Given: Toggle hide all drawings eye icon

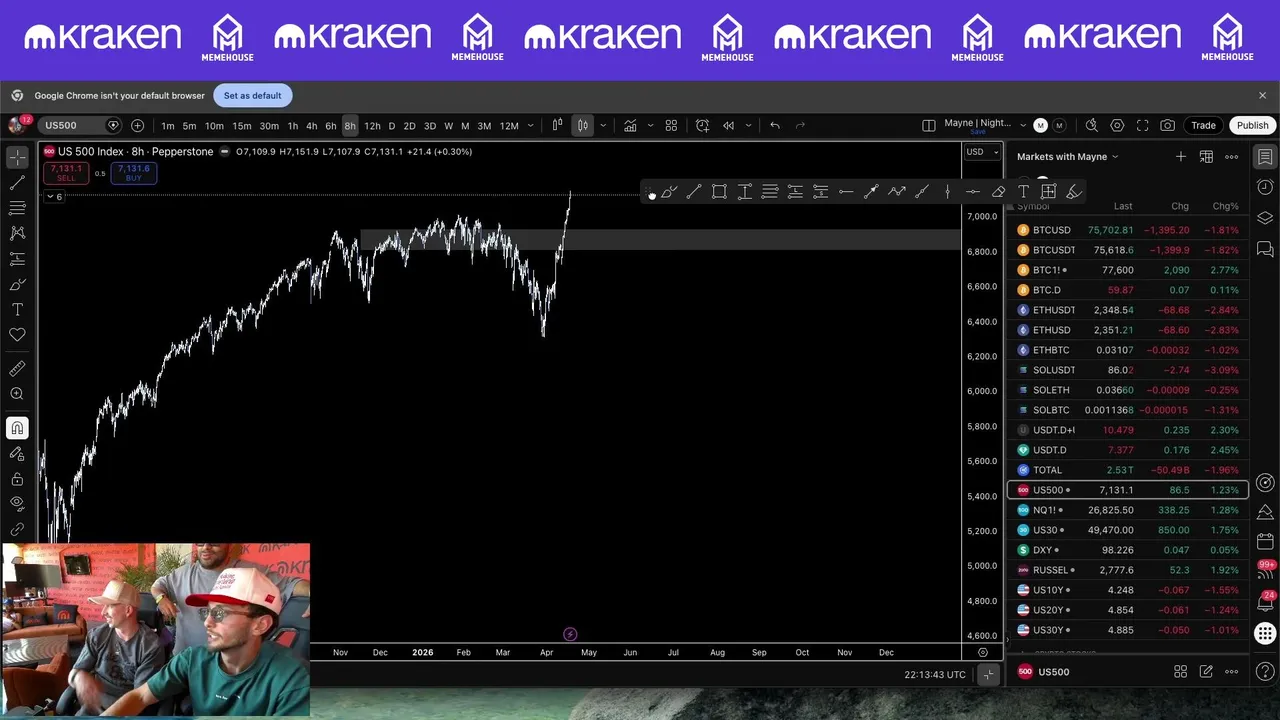Looking at the screenshot, I should (x=17, y=503).
